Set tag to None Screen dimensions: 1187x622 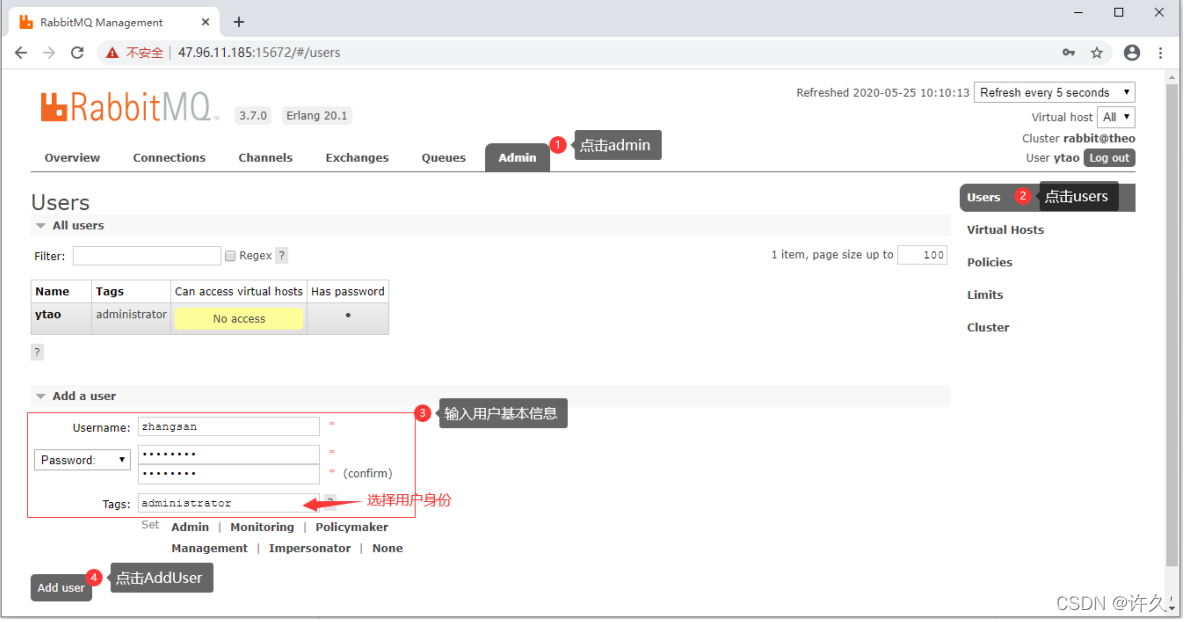(x=388, y=549)
